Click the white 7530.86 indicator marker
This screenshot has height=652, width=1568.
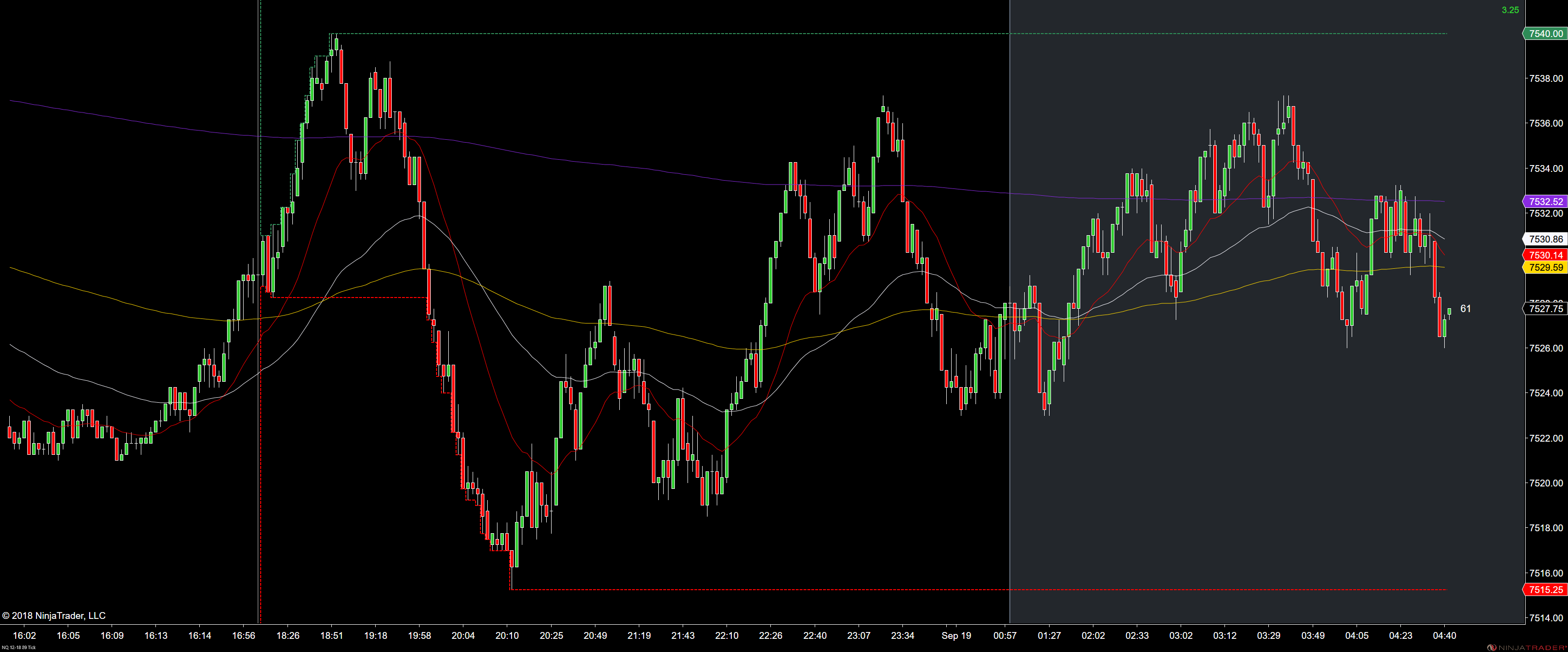pyautogui.click(x=1545, y=239)
